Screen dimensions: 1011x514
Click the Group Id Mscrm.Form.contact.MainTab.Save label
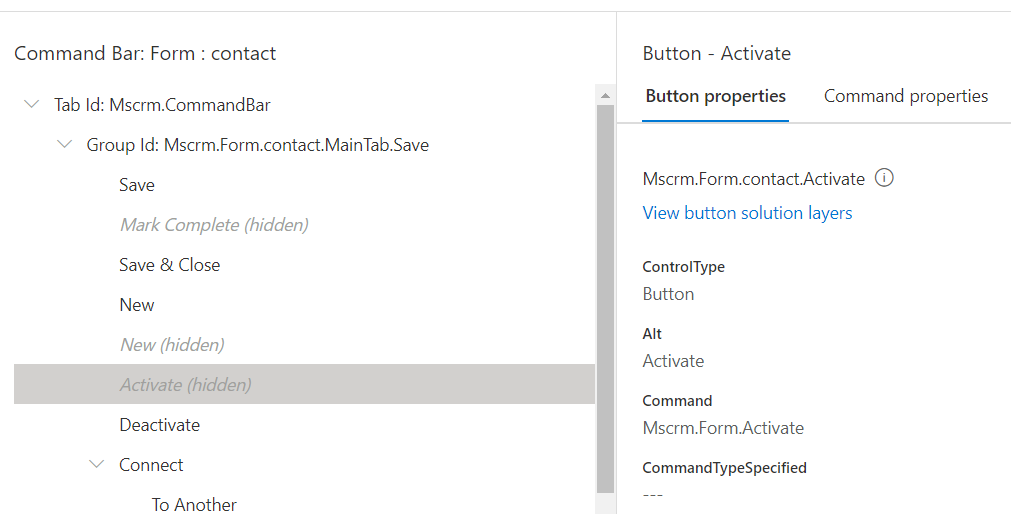pyautogui.click(x=257, y=145)
